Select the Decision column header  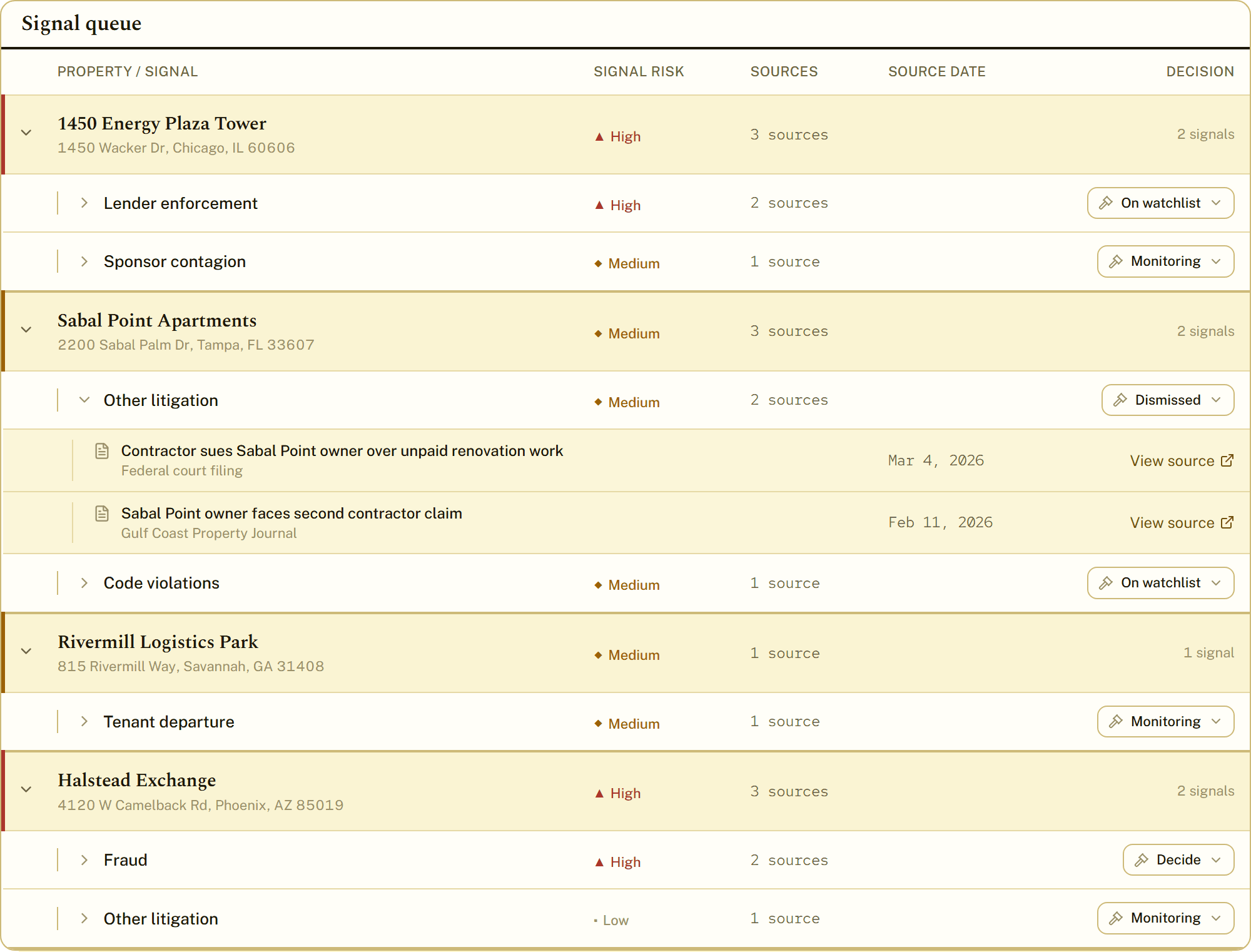click(x=1200, y=71)
